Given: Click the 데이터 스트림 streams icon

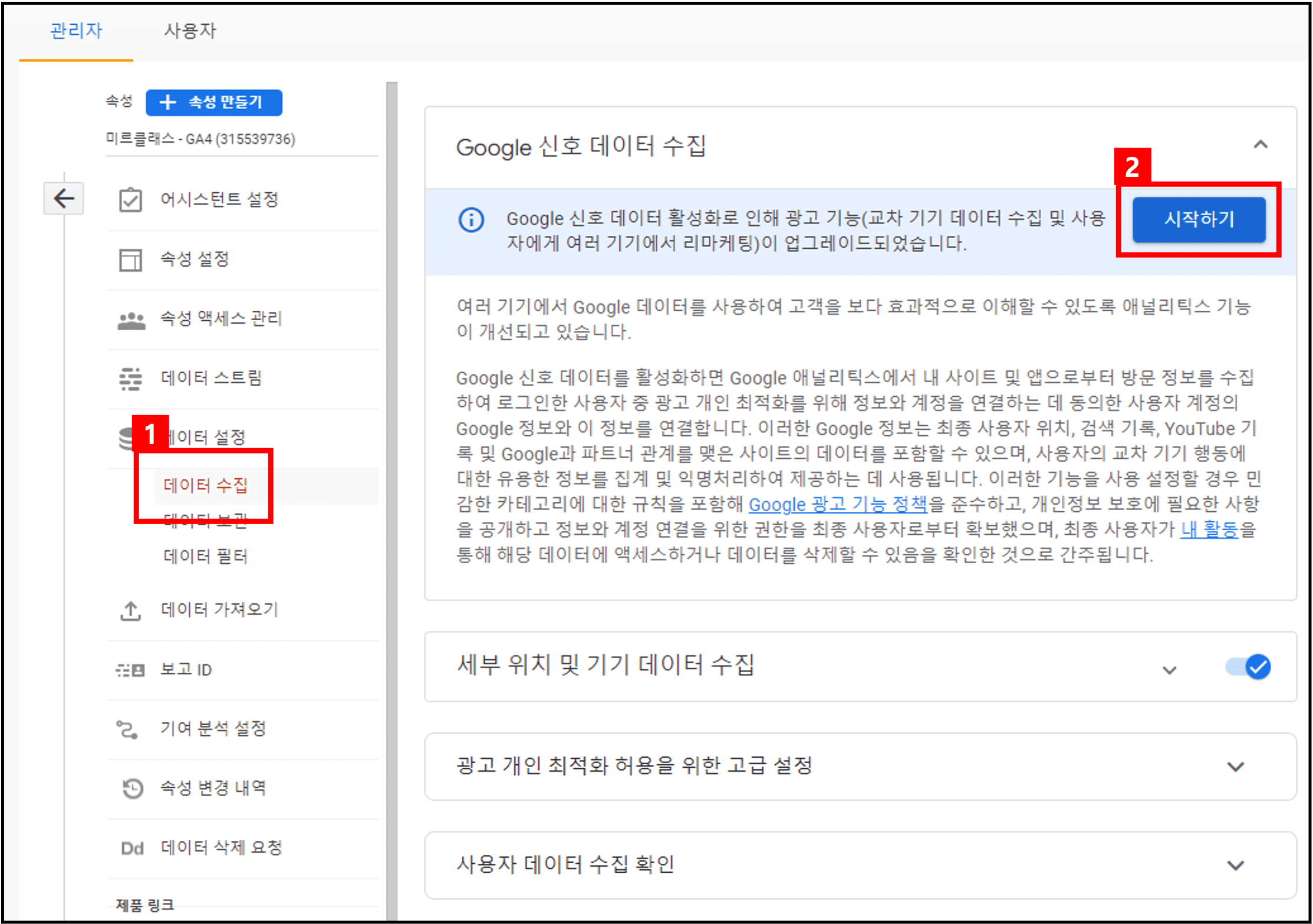Looking at the screenshot, I should (x=130, y=379).
